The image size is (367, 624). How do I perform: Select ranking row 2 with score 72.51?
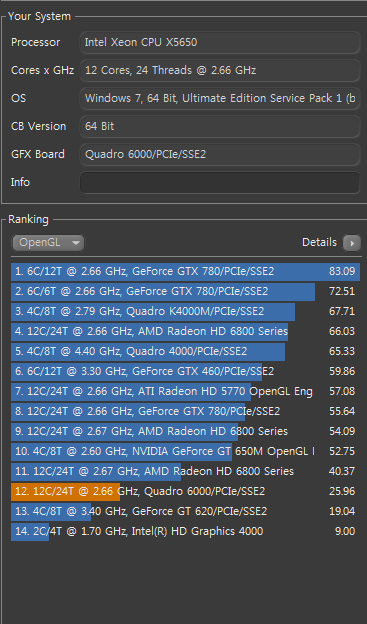point(185,291)
